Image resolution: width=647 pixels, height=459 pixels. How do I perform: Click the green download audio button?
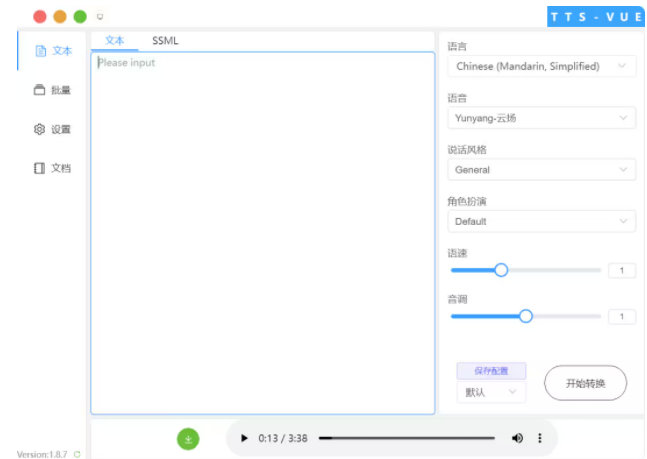[188, 439]
